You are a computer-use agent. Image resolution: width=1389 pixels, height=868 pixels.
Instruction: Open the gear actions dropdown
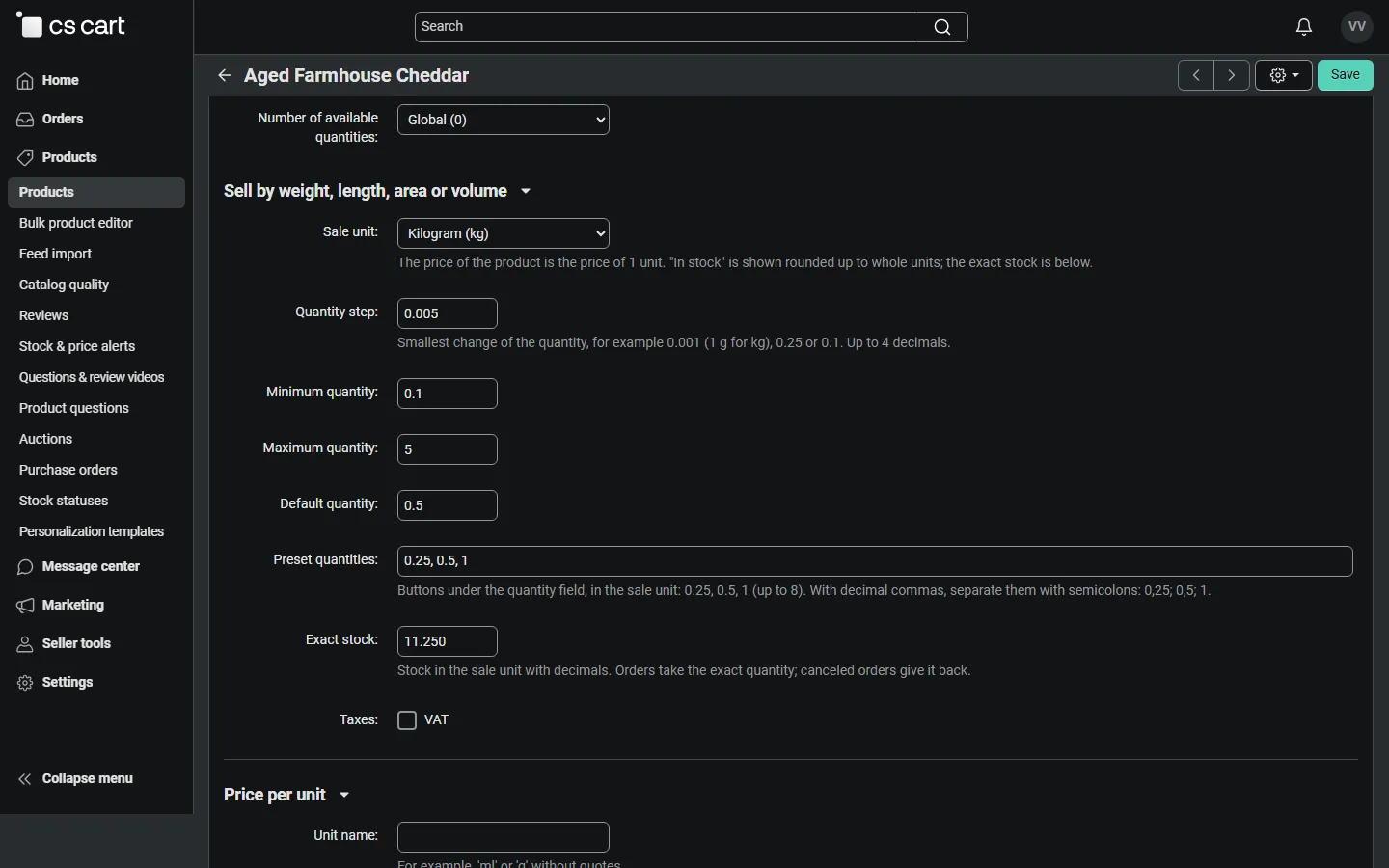[1284, 75]
